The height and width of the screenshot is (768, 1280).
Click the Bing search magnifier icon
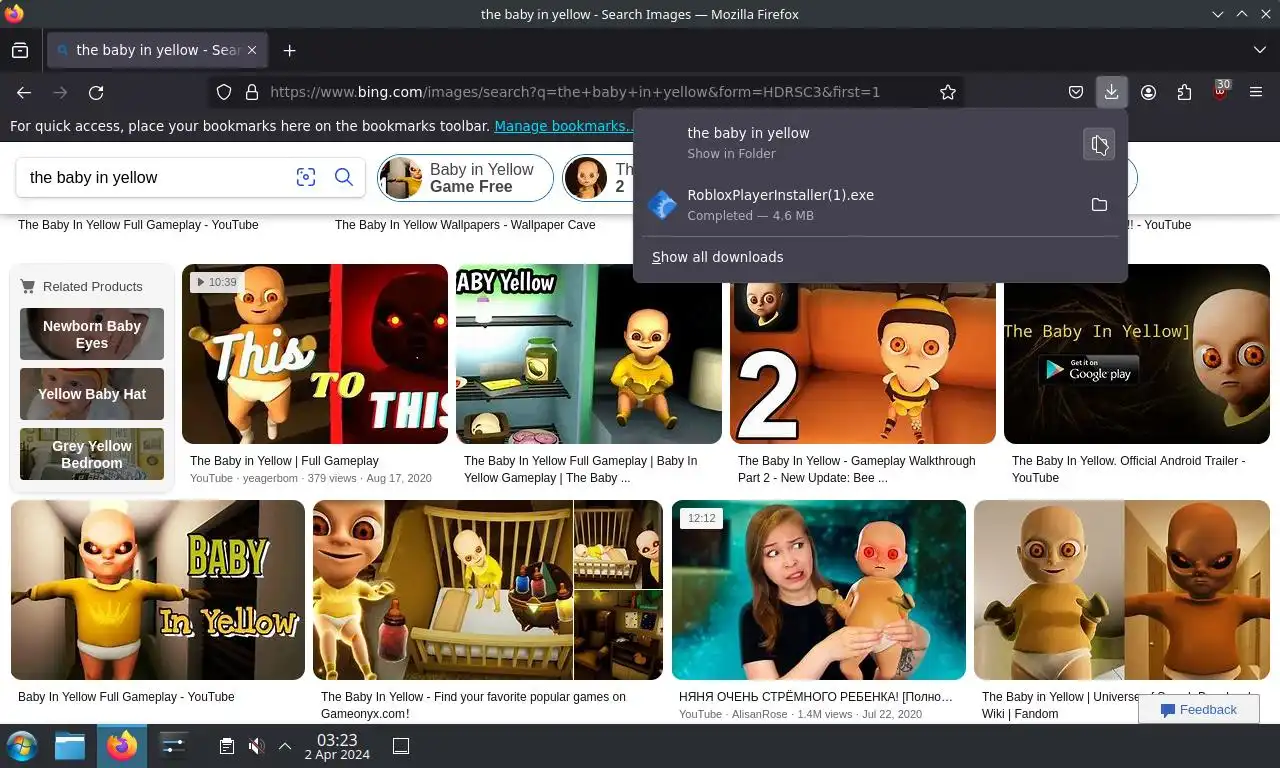pos(343,177)
